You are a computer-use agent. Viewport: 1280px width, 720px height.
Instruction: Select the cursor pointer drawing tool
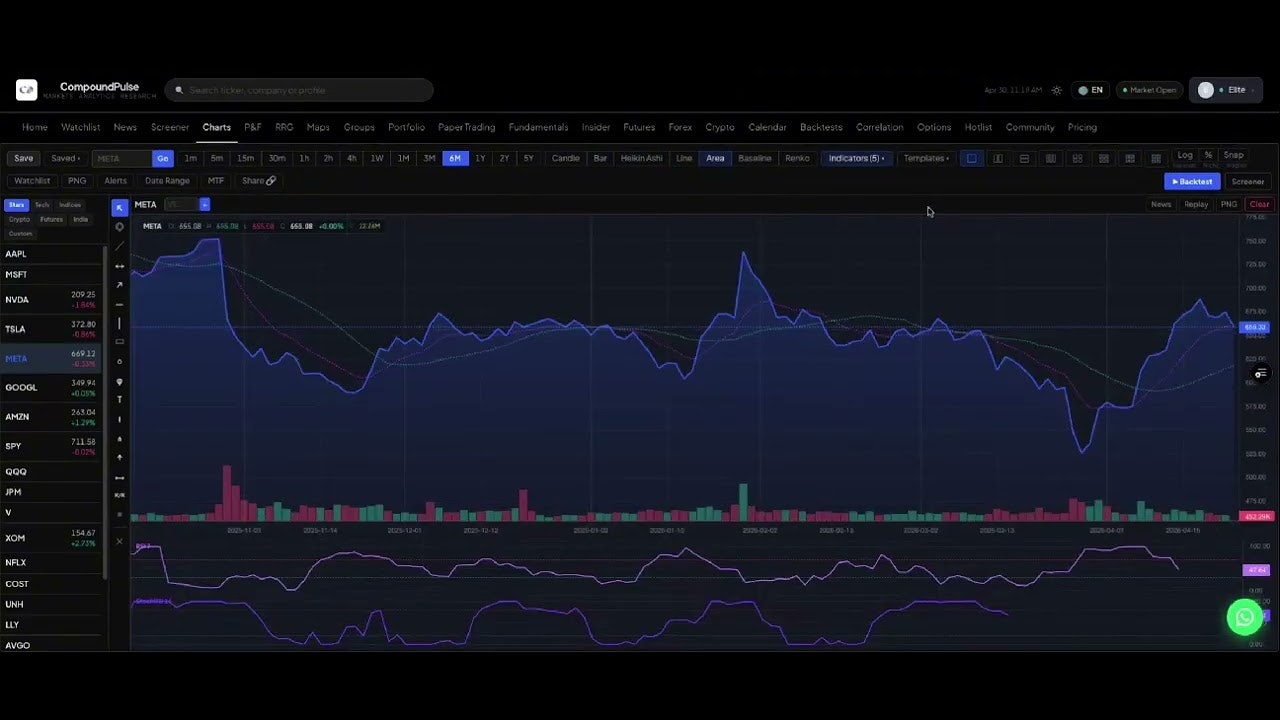click(x=119, y=208)
